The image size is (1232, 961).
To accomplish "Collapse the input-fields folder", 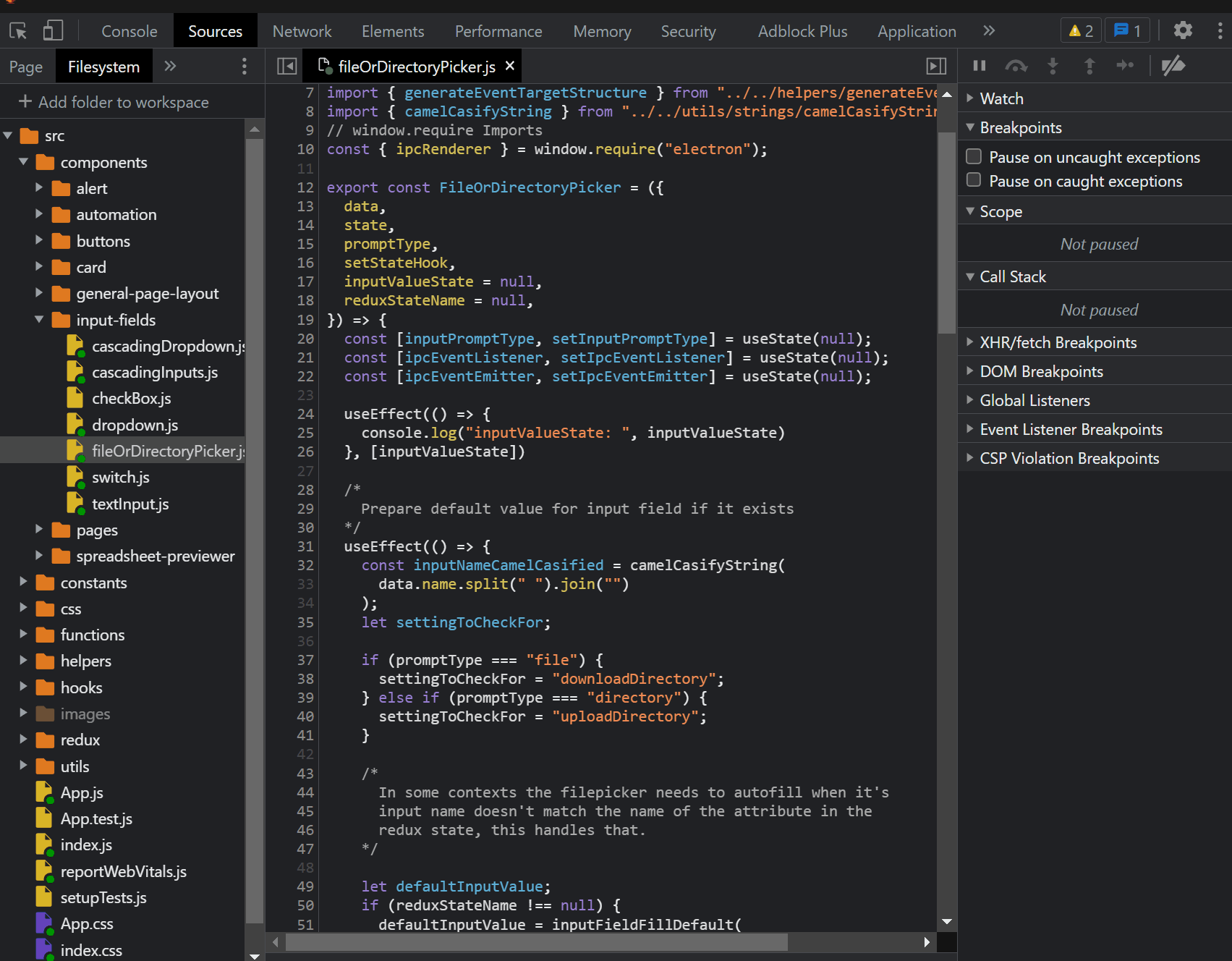I will (39, 319).
